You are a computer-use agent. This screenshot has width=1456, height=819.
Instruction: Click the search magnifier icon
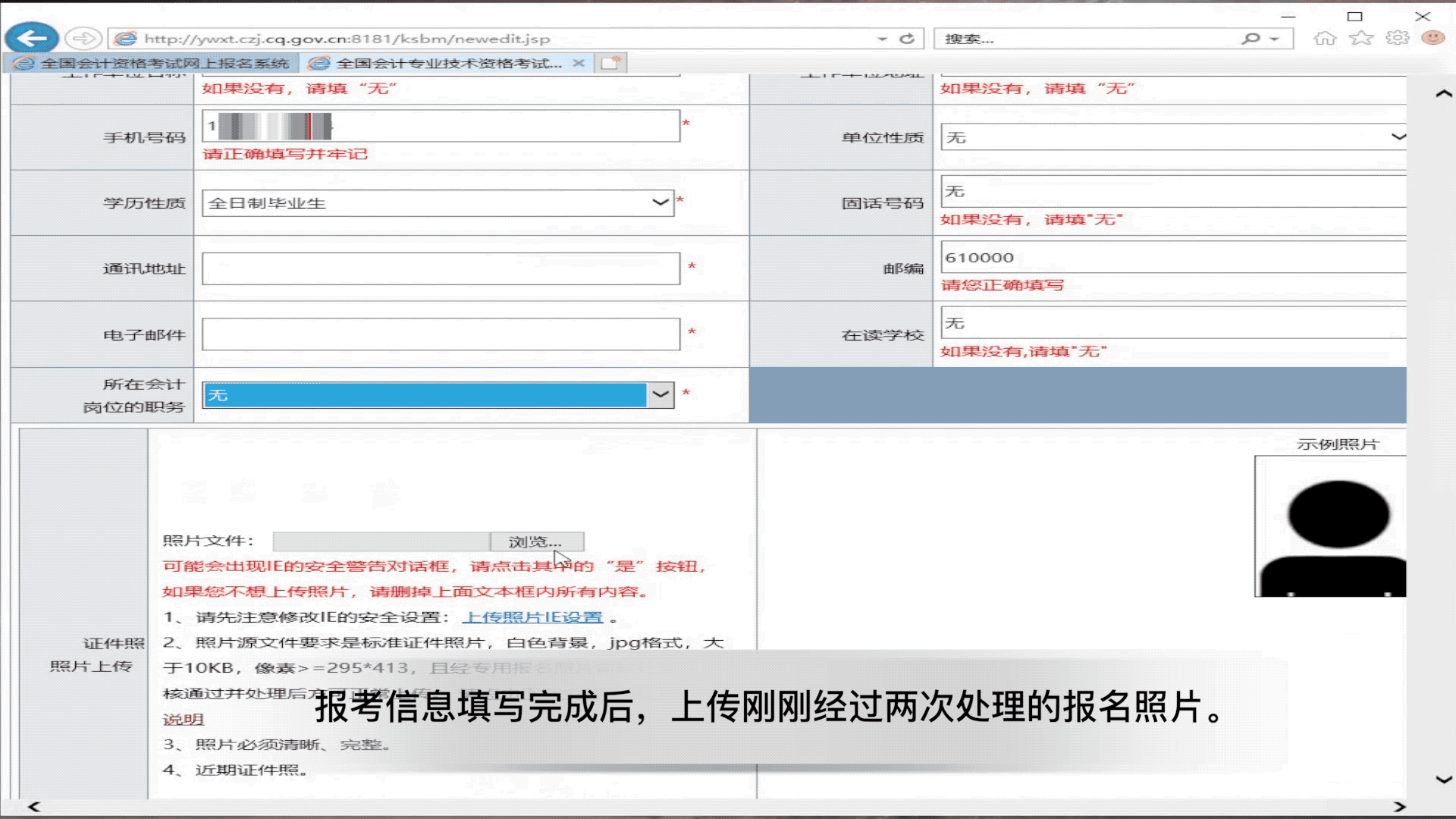(x=1250, y=39)
